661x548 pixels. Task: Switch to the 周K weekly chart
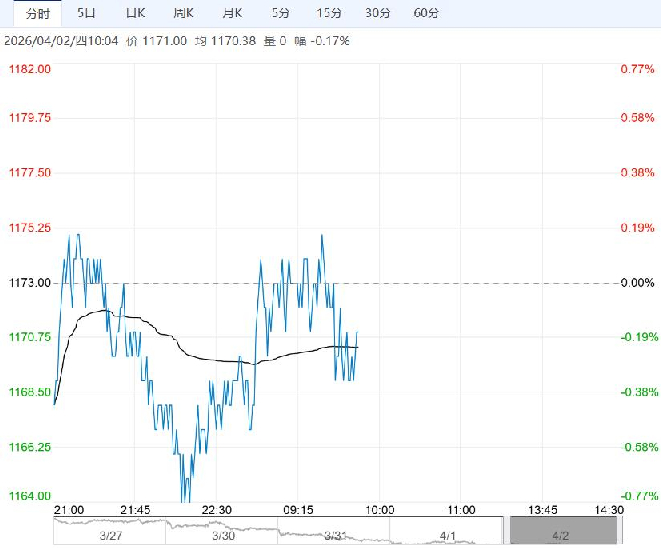pos(183,13)
